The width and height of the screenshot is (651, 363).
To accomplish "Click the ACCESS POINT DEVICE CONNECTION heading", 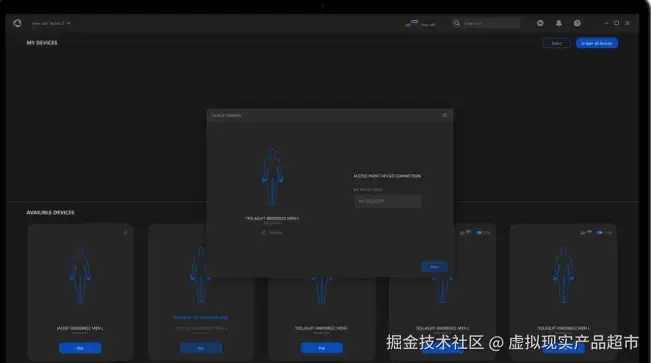I will coord(387,176).
